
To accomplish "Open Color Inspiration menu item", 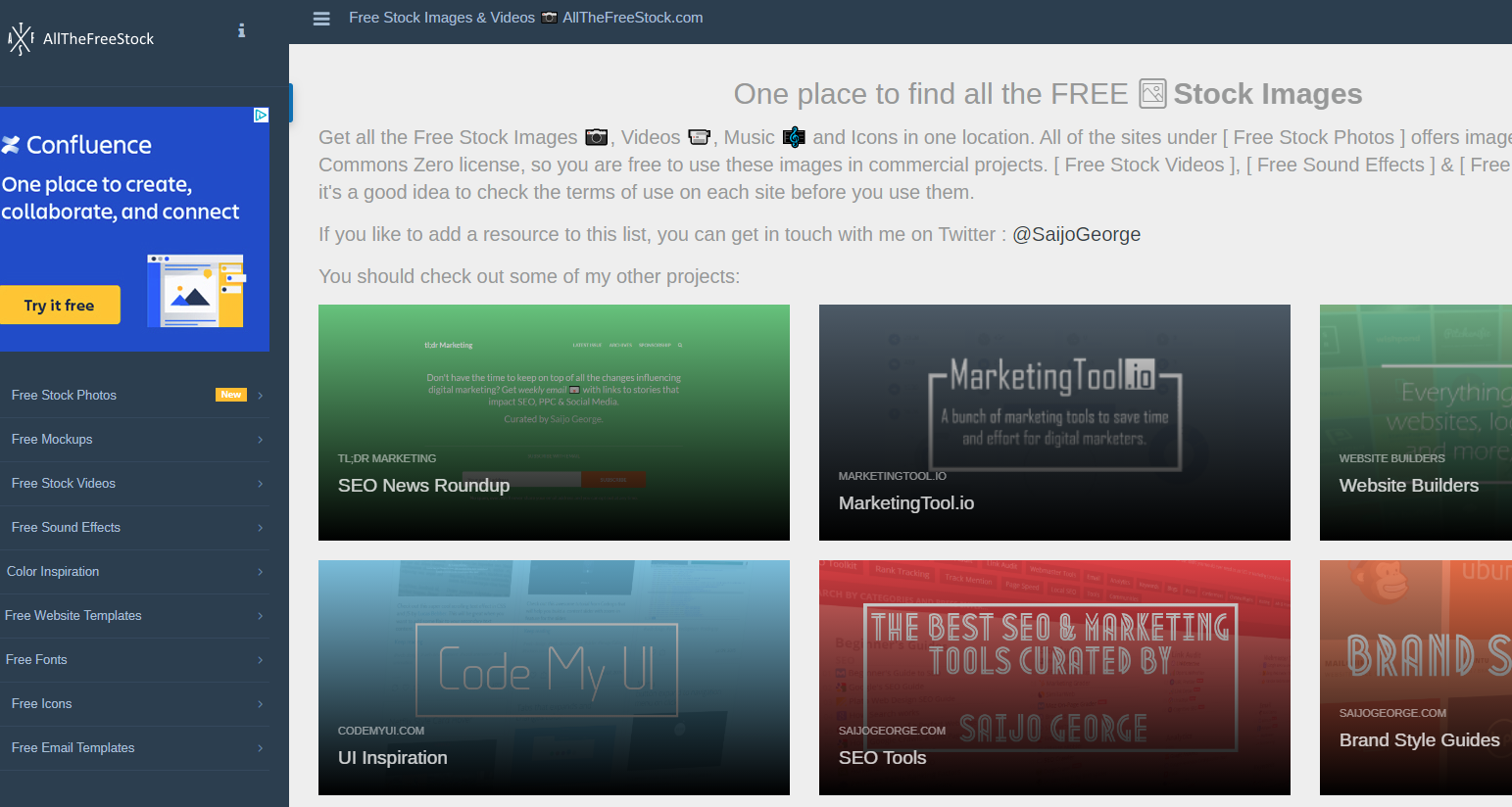I will click(x=134, y=572).
